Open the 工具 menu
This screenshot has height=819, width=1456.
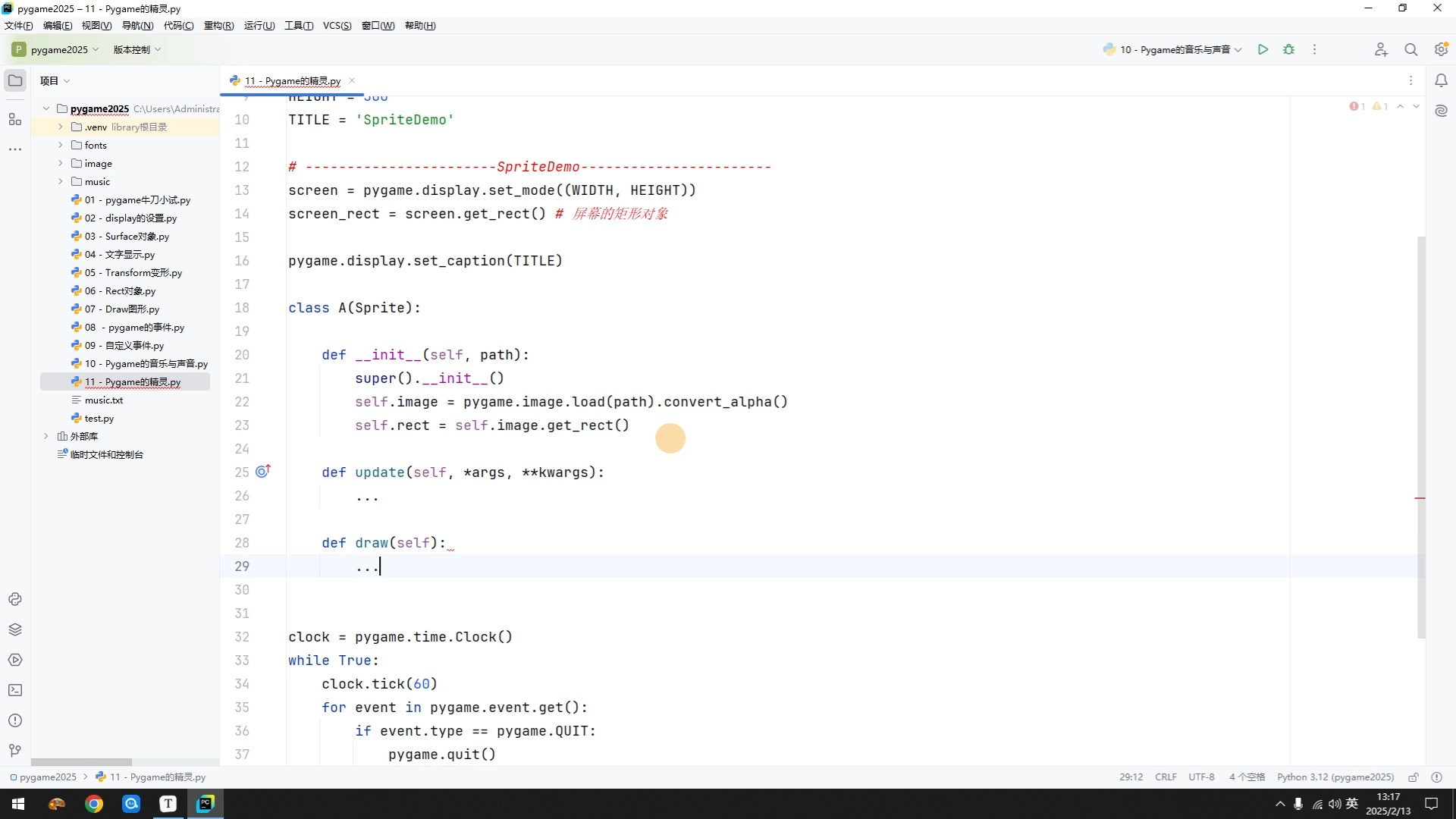pyautogui.click(x=299, y=25)
